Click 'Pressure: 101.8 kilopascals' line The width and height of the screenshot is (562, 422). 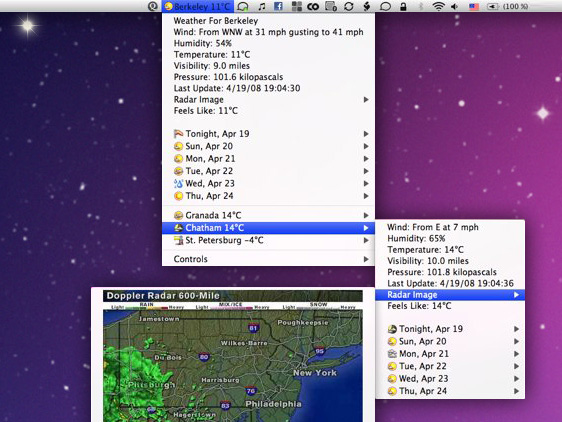pos(442,272)
